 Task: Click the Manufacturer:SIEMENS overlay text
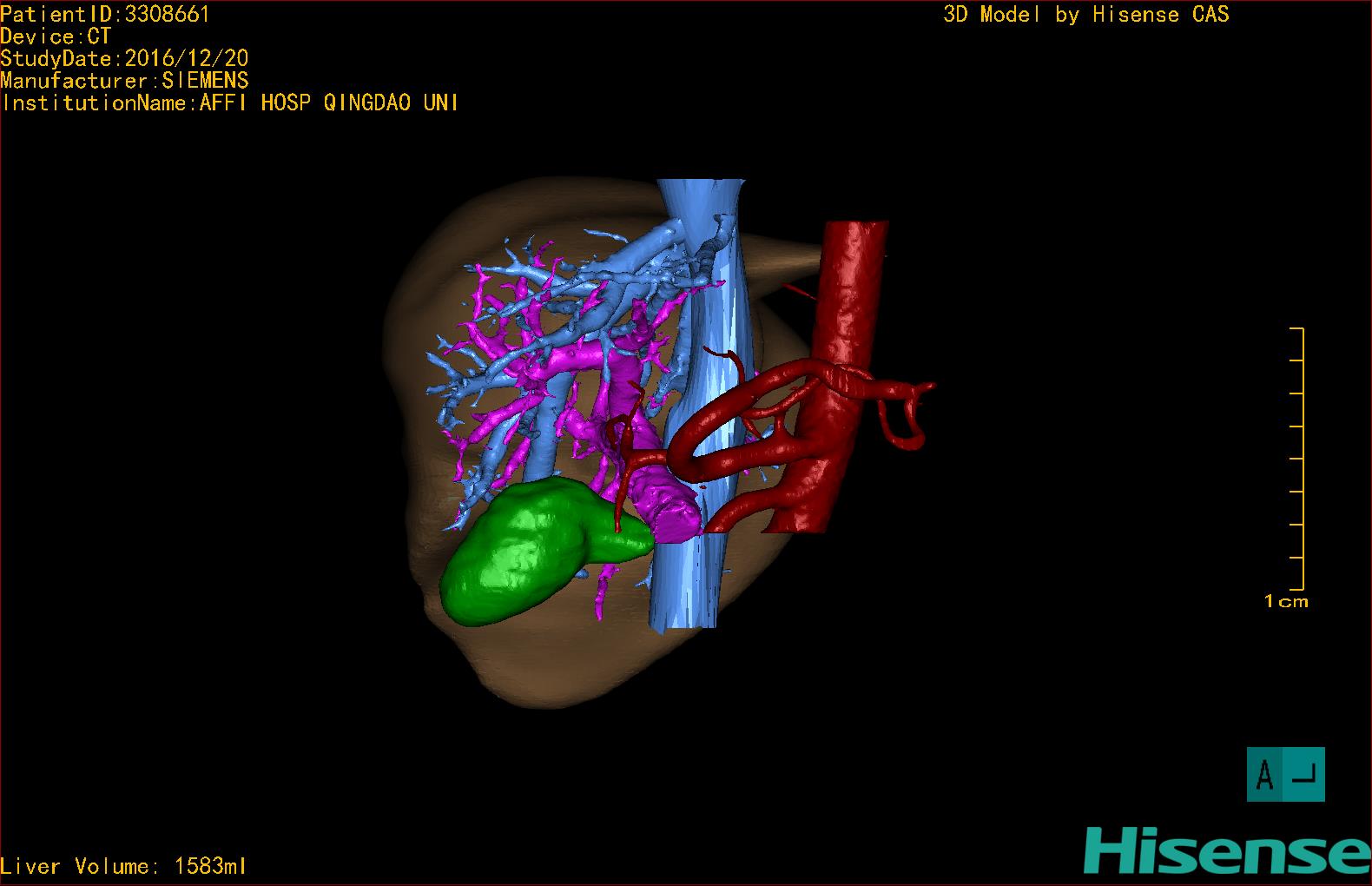tap(124, 81)
